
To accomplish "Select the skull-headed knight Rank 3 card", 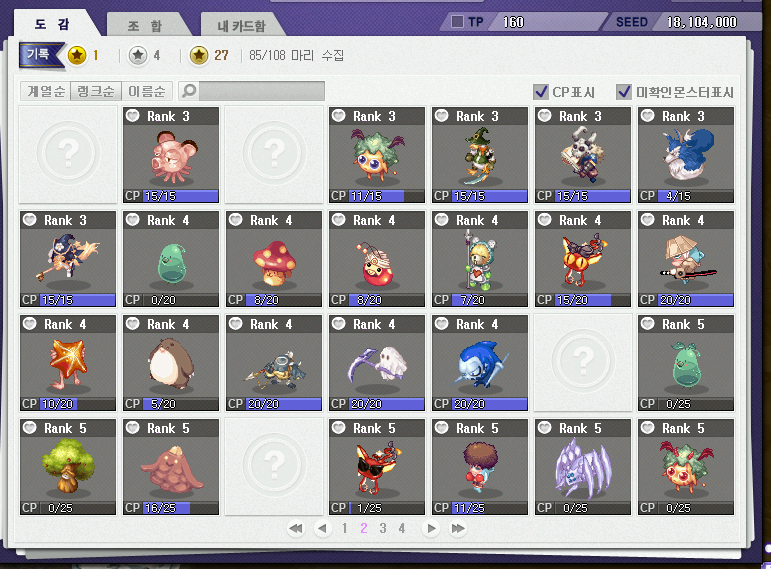I will point(583,155).
